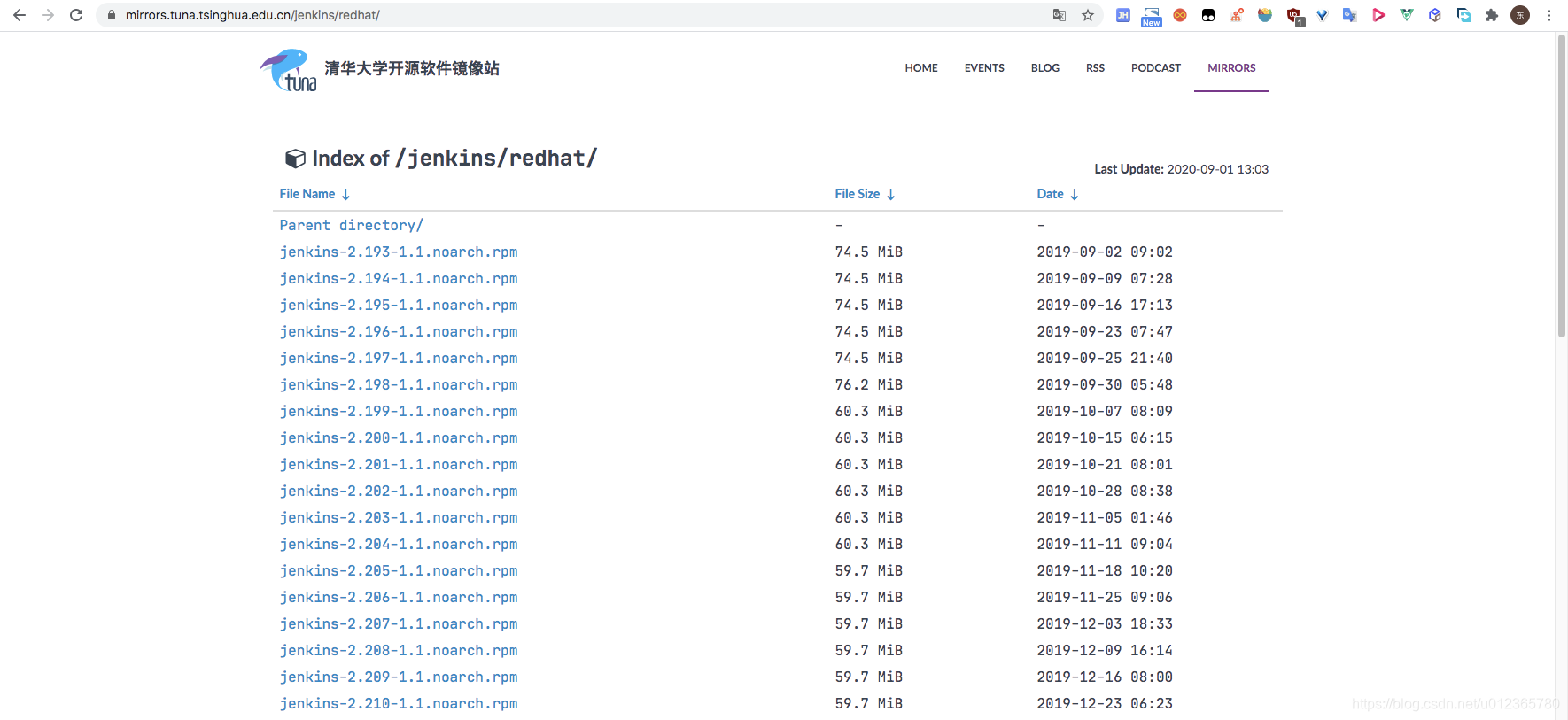Viewport: 1568px width, 720px height.
Task: Click the orange infinity extension icon
Action: click(1180, 15)
